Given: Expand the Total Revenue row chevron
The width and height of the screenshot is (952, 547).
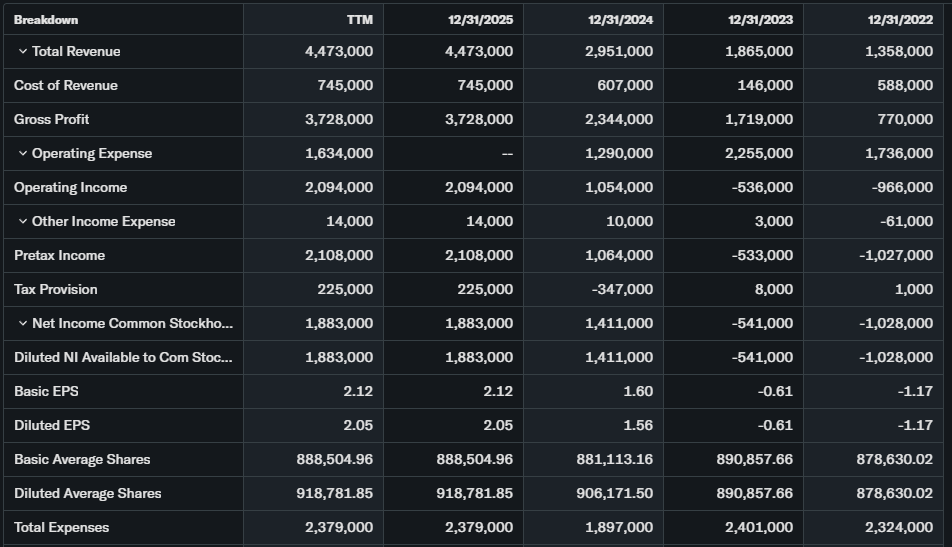Looking at the screenshot, I should click(x=22, y=52).
